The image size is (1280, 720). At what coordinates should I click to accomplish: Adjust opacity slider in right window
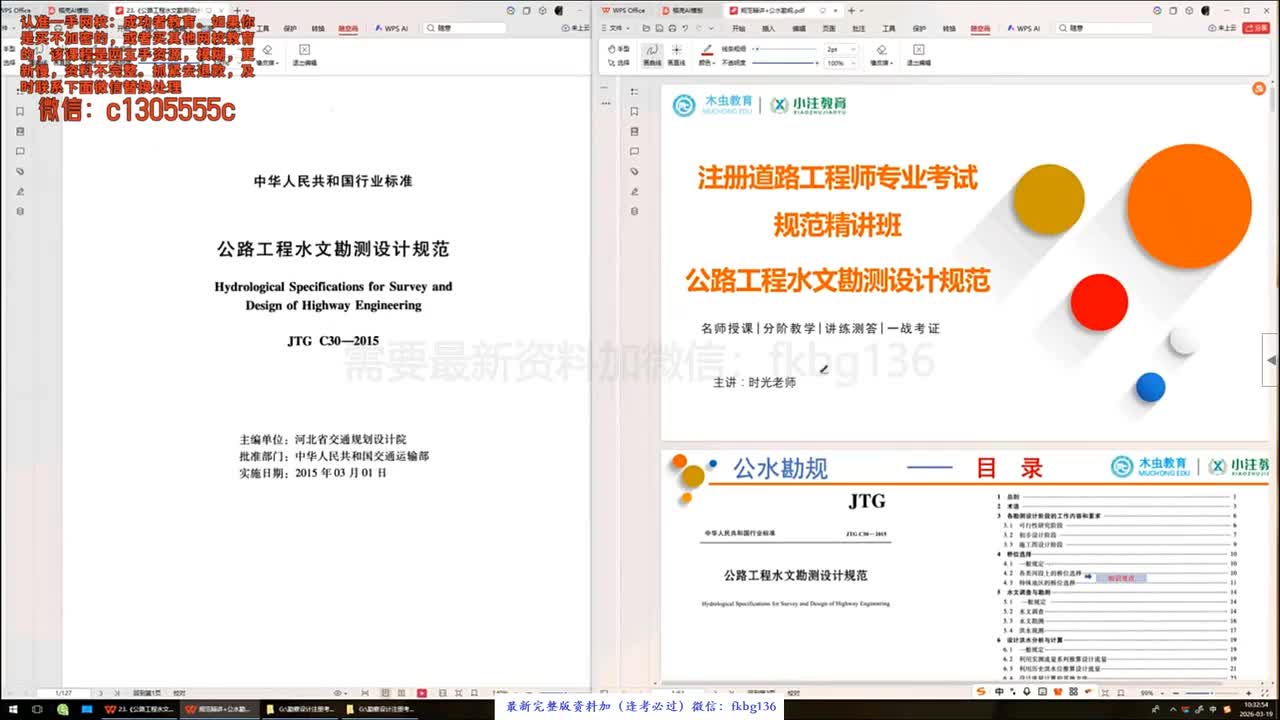[785, 63]
